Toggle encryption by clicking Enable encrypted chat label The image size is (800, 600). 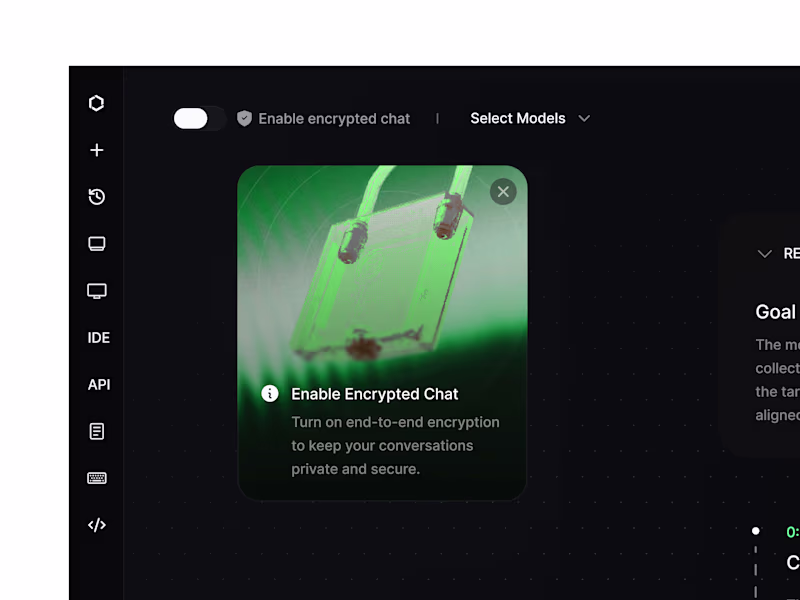[334, 118]
